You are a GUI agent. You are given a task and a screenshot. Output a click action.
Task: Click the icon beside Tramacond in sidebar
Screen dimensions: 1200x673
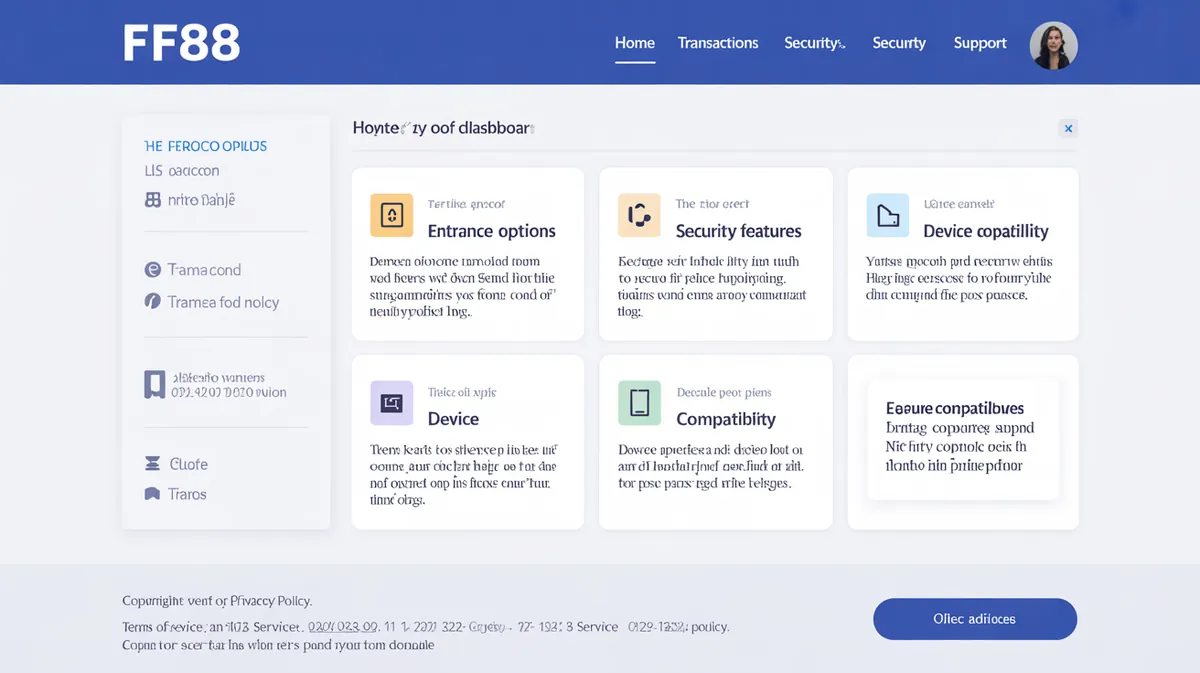click(x=153, y=270)
